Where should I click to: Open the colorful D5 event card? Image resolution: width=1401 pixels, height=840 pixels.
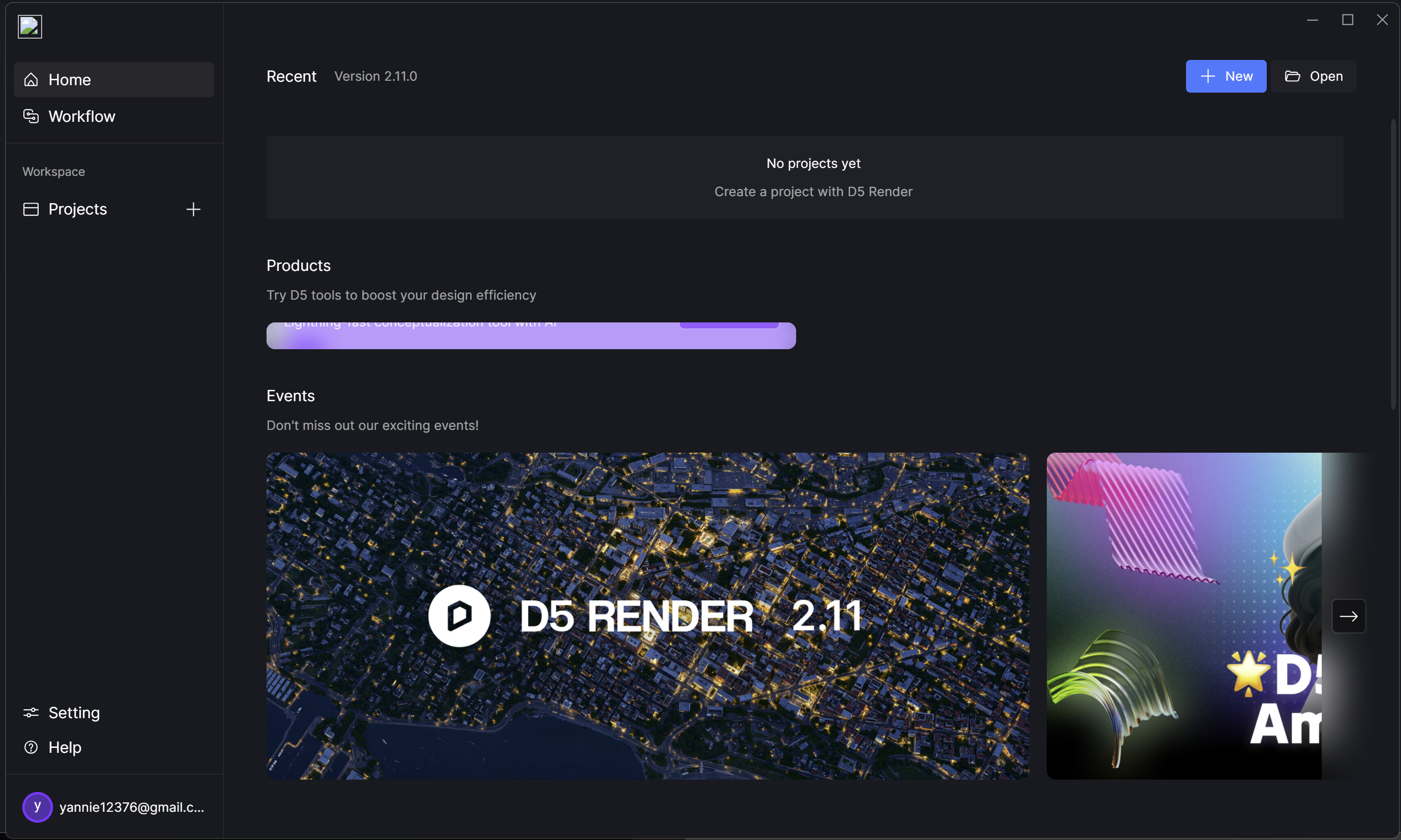point(1184,616)
